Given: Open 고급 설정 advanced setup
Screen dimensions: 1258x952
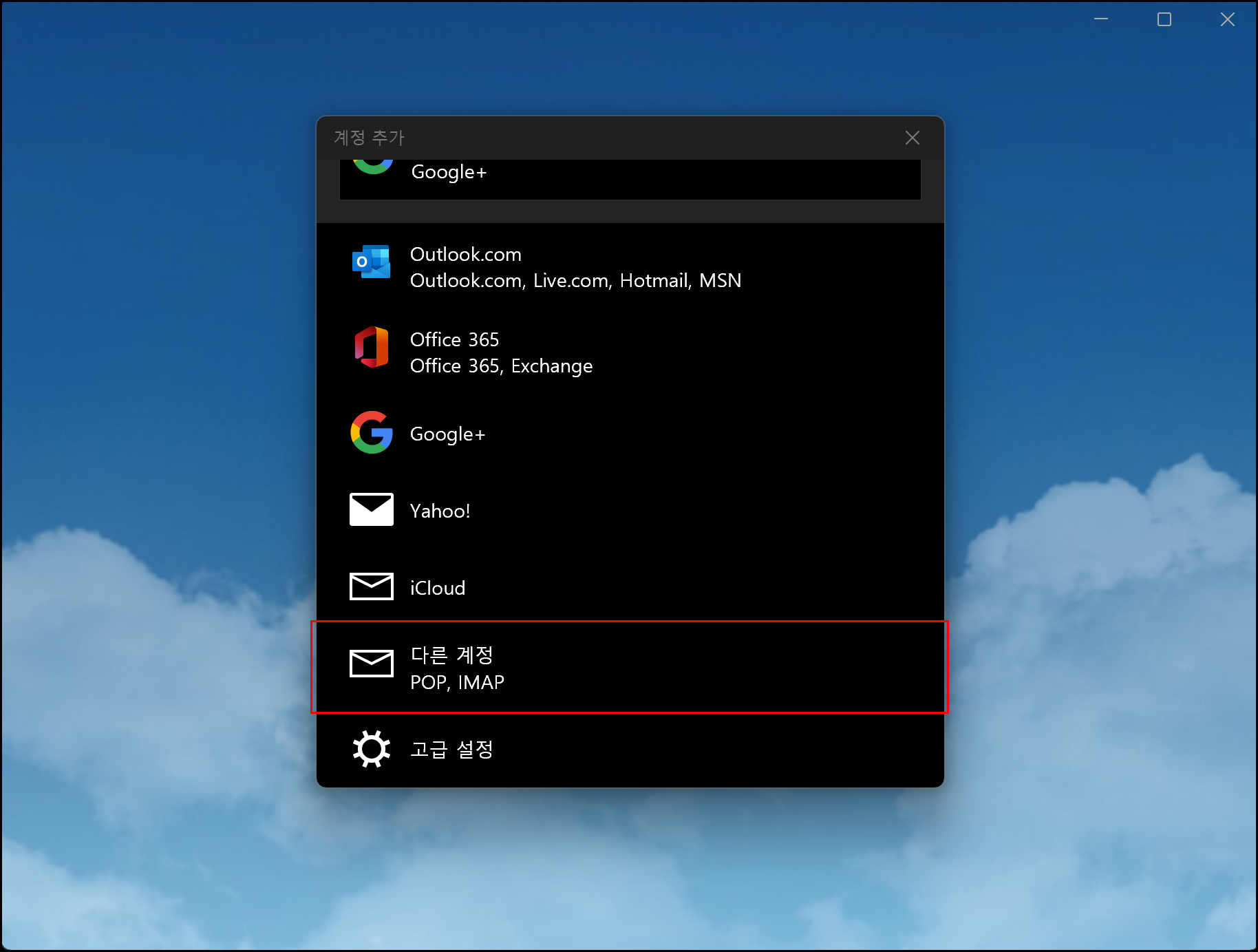Looking at the screenshot, I should 630,749.
